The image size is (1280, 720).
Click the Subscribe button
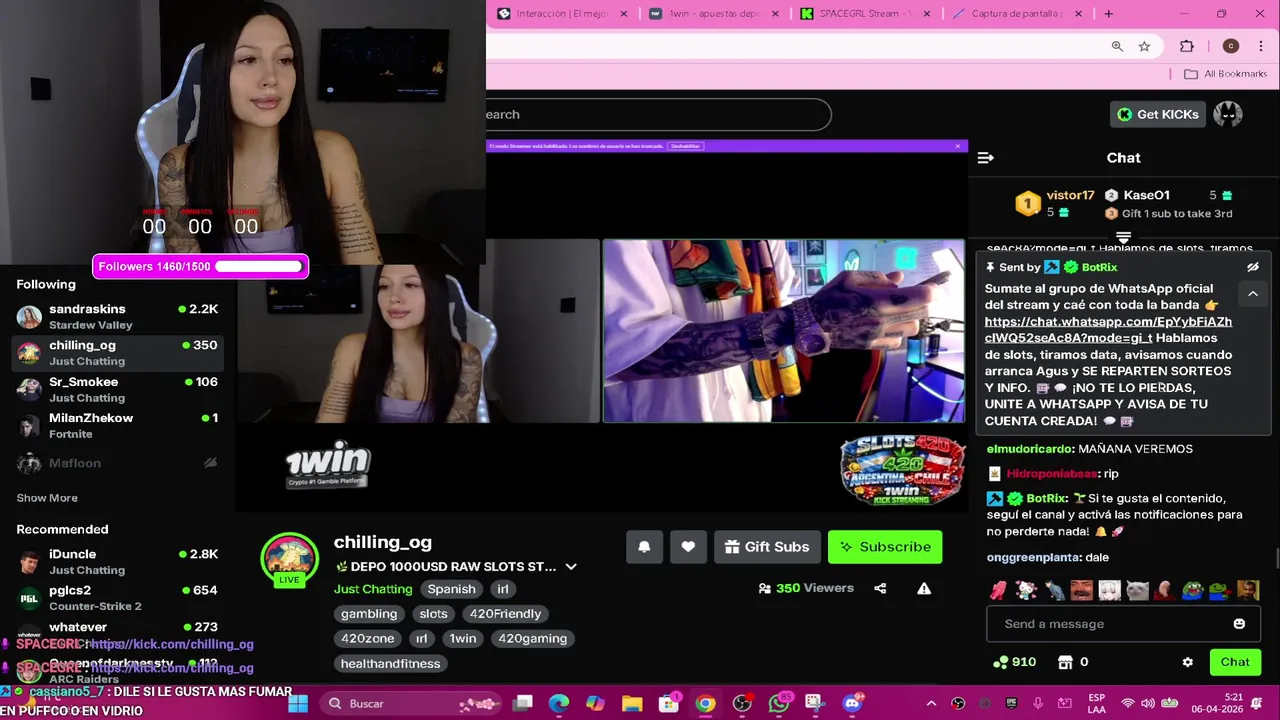[885, 547]
